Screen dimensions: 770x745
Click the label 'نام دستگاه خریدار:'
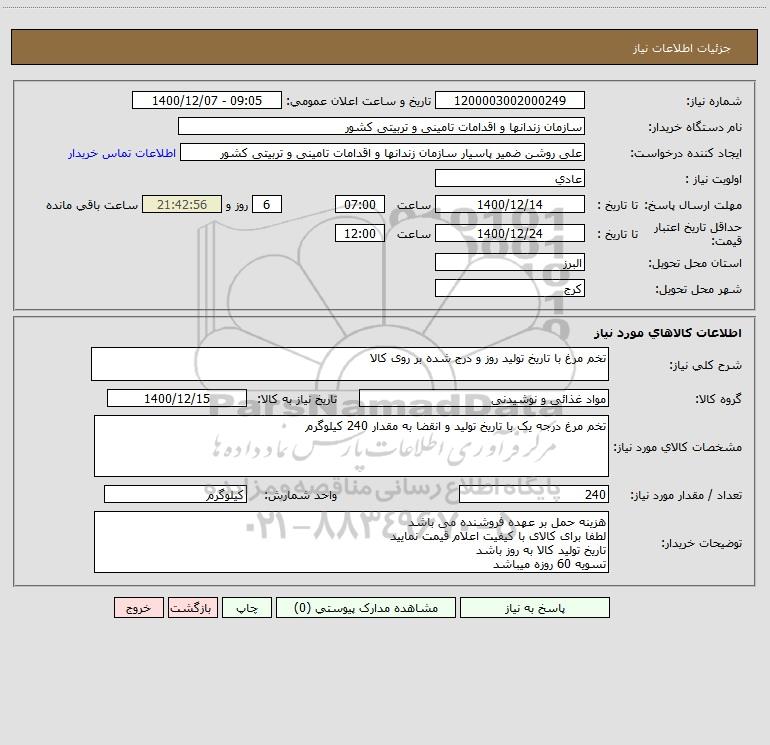(x=695, y=127)
